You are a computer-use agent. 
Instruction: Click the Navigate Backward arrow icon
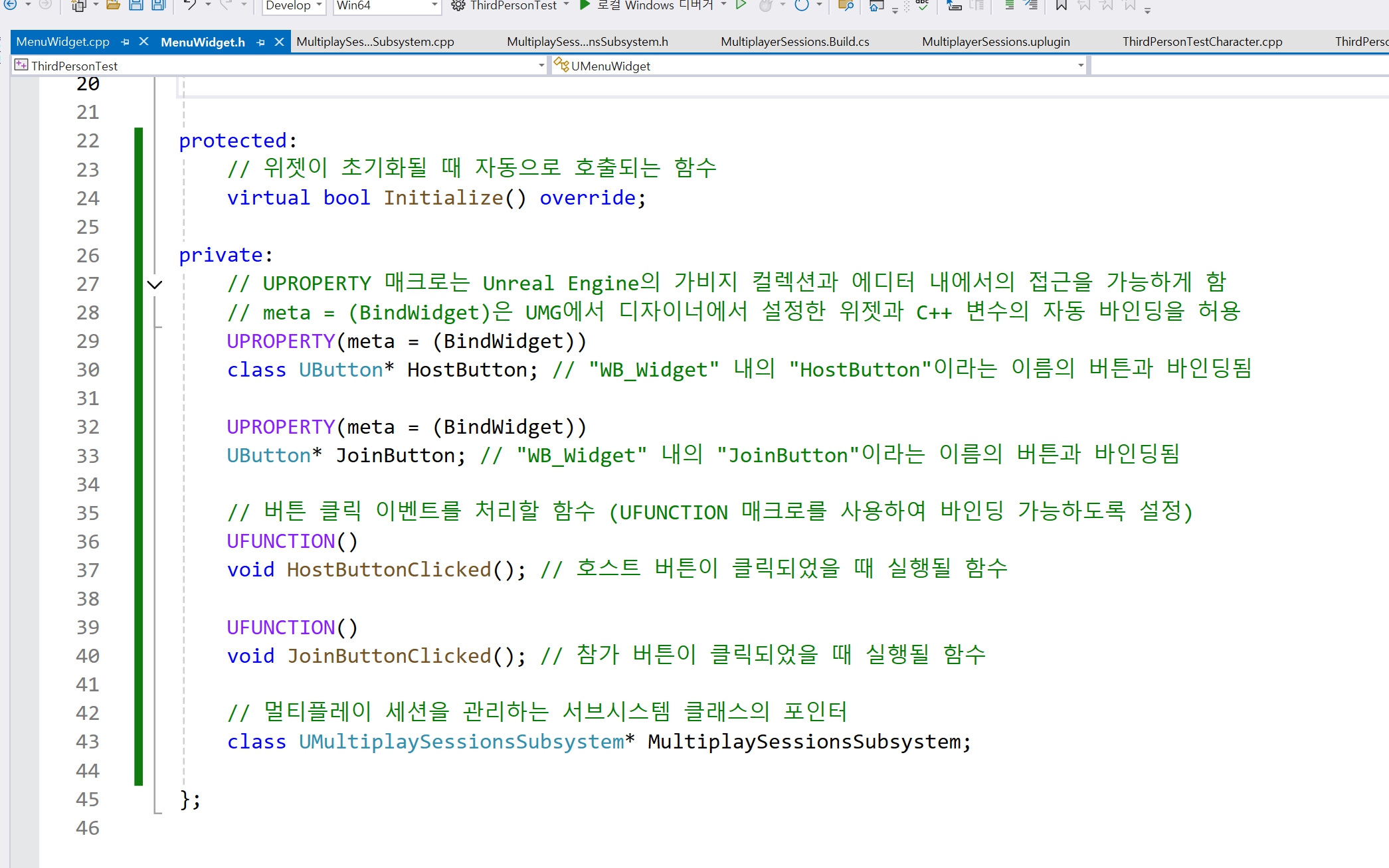pos(10,5)
